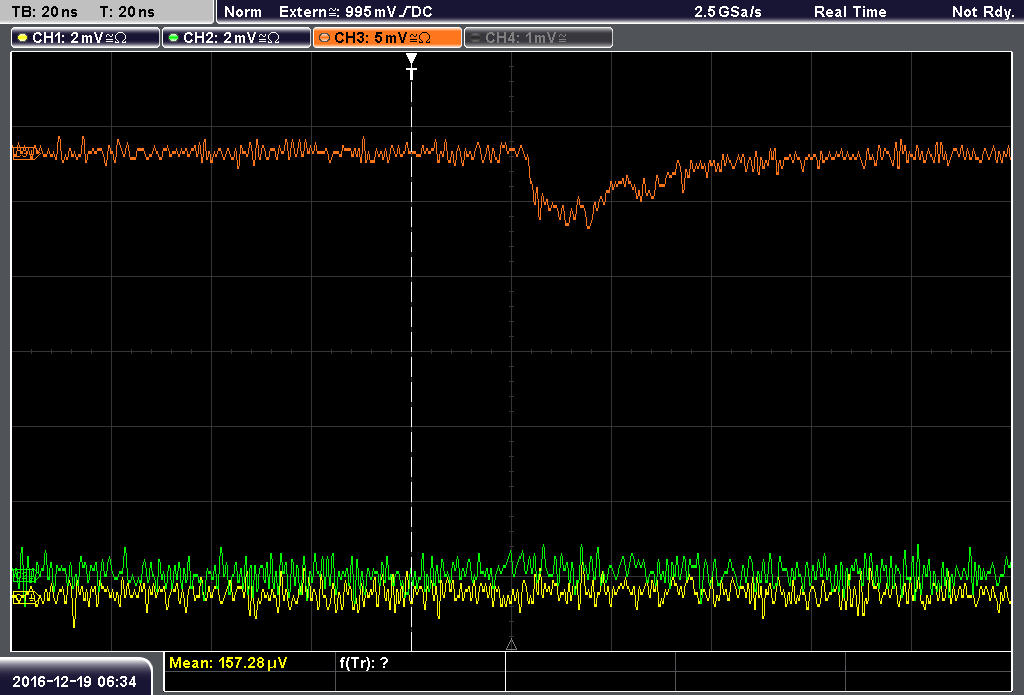Click the green dot on CH2 tab
Viewport: 1024px width, 695px height.
coord(174,38)
